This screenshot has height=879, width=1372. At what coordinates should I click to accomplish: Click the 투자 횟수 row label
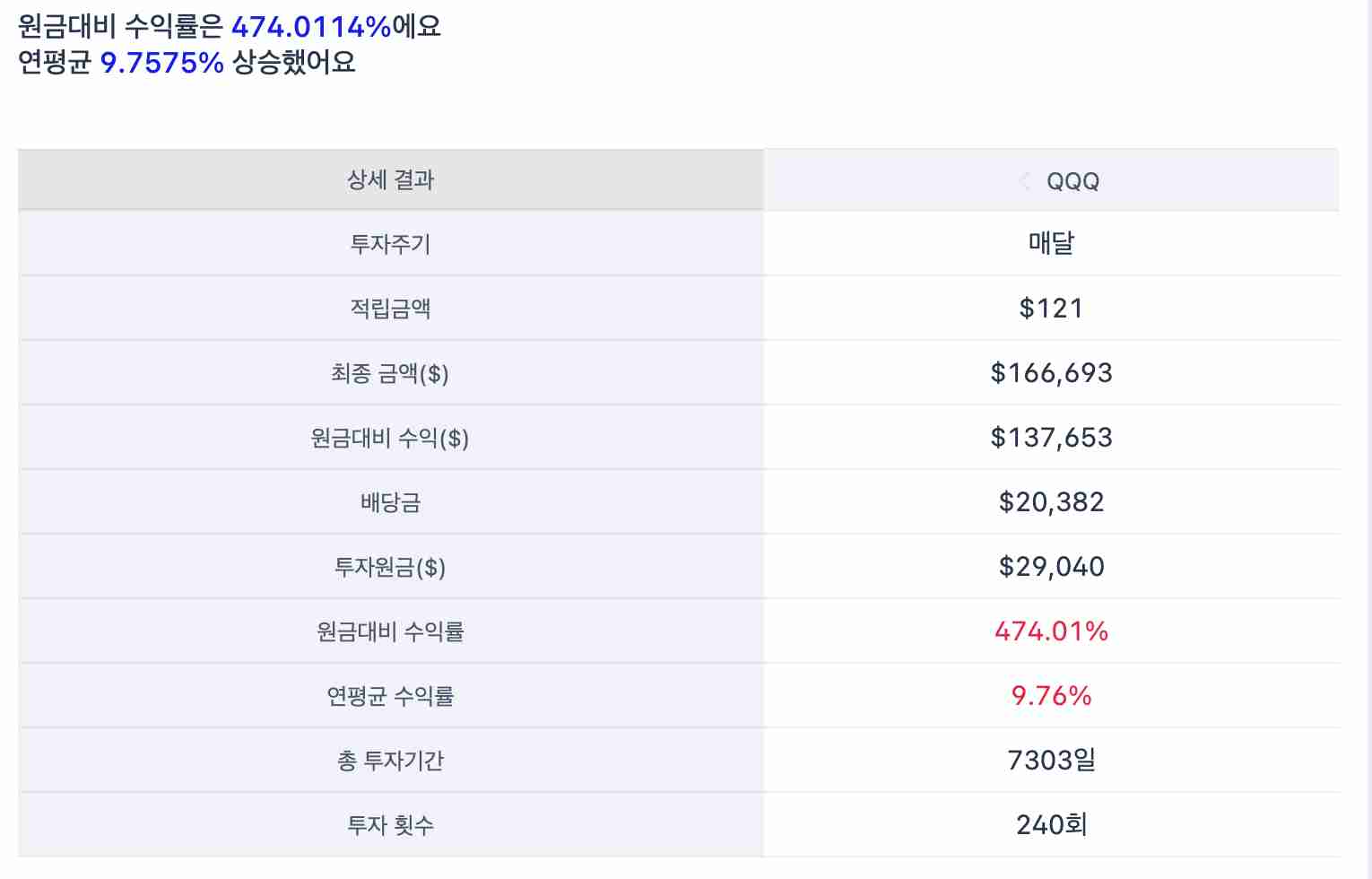390,825
